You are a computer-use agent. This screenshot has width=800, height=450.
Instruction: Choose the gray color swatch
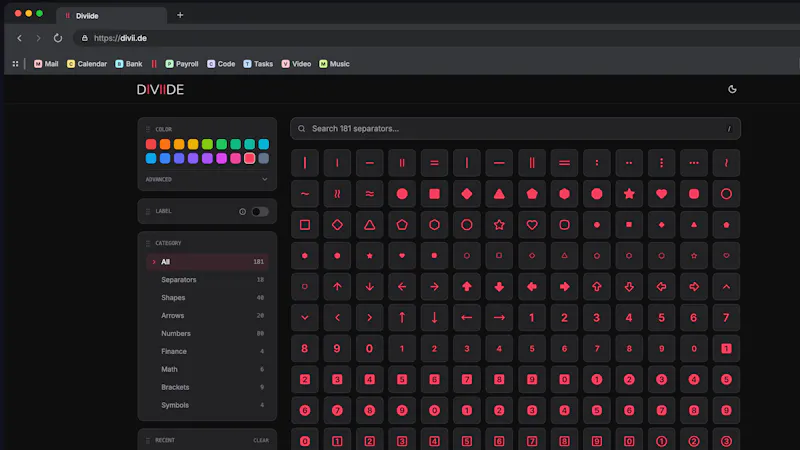(x=263, y=158)
